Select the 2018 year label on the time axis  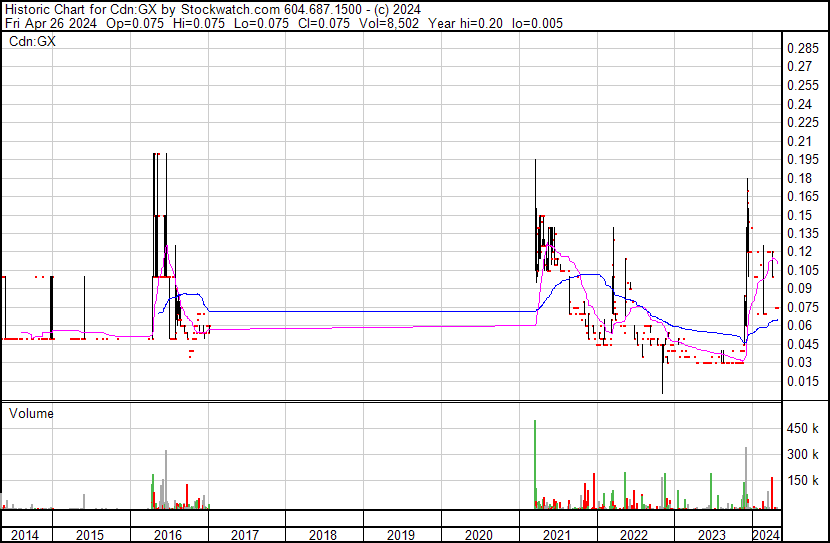click(324, 535)
